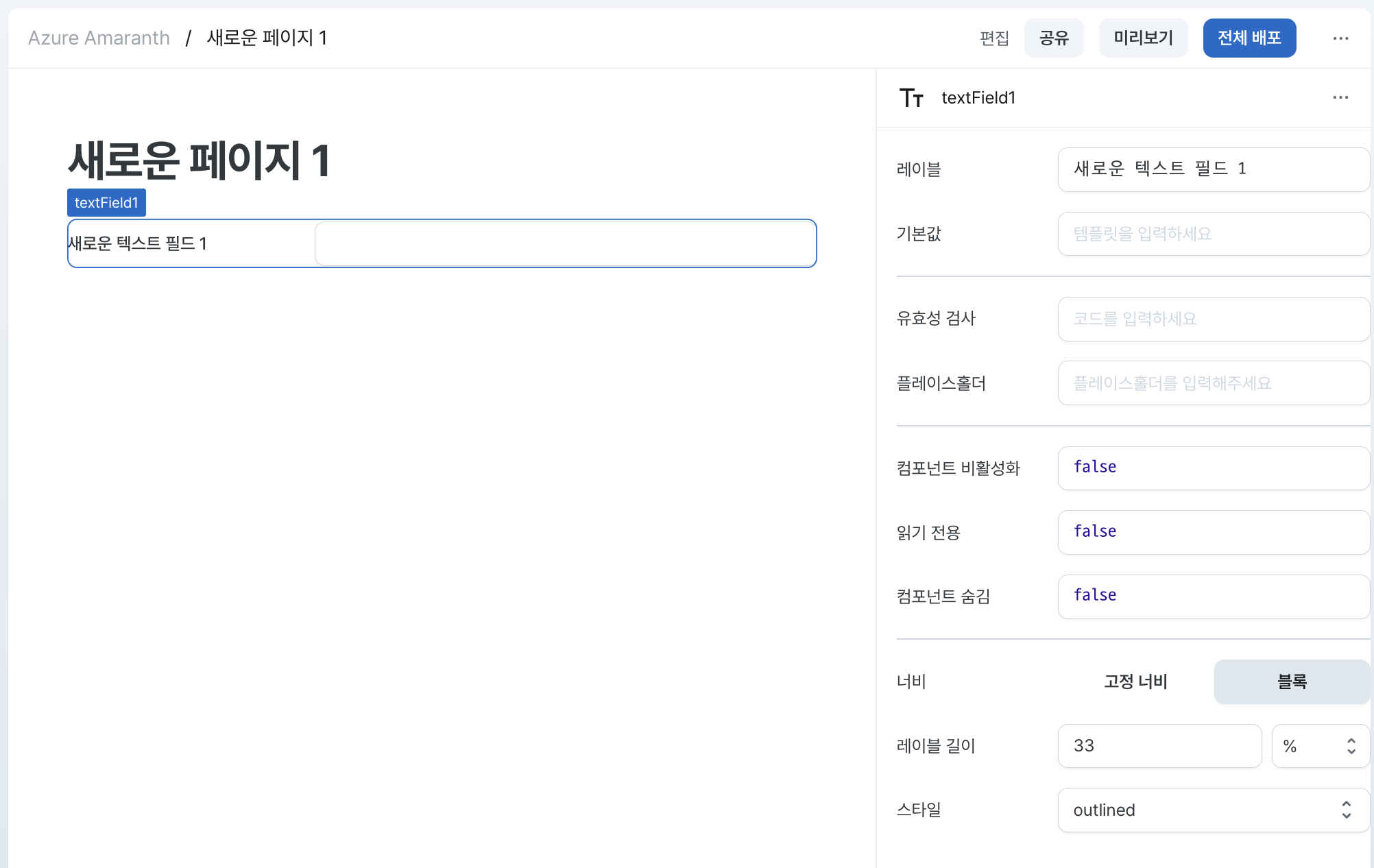Click the 공유 share icon button
This screenshot has width=1374, height=868.
point(1054,38)
